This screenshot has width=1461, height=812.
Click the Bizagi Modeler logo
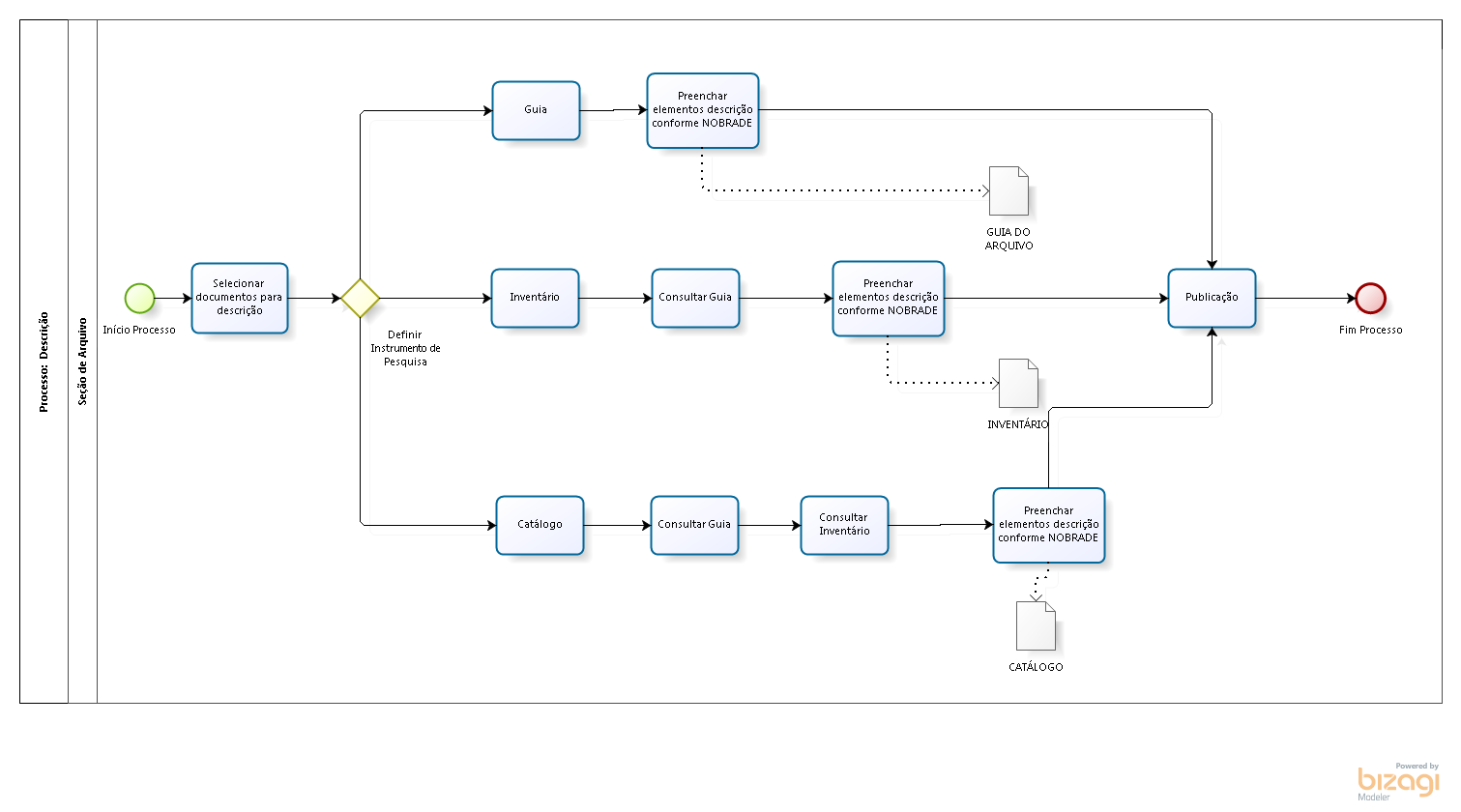[x=1398, y=781]
